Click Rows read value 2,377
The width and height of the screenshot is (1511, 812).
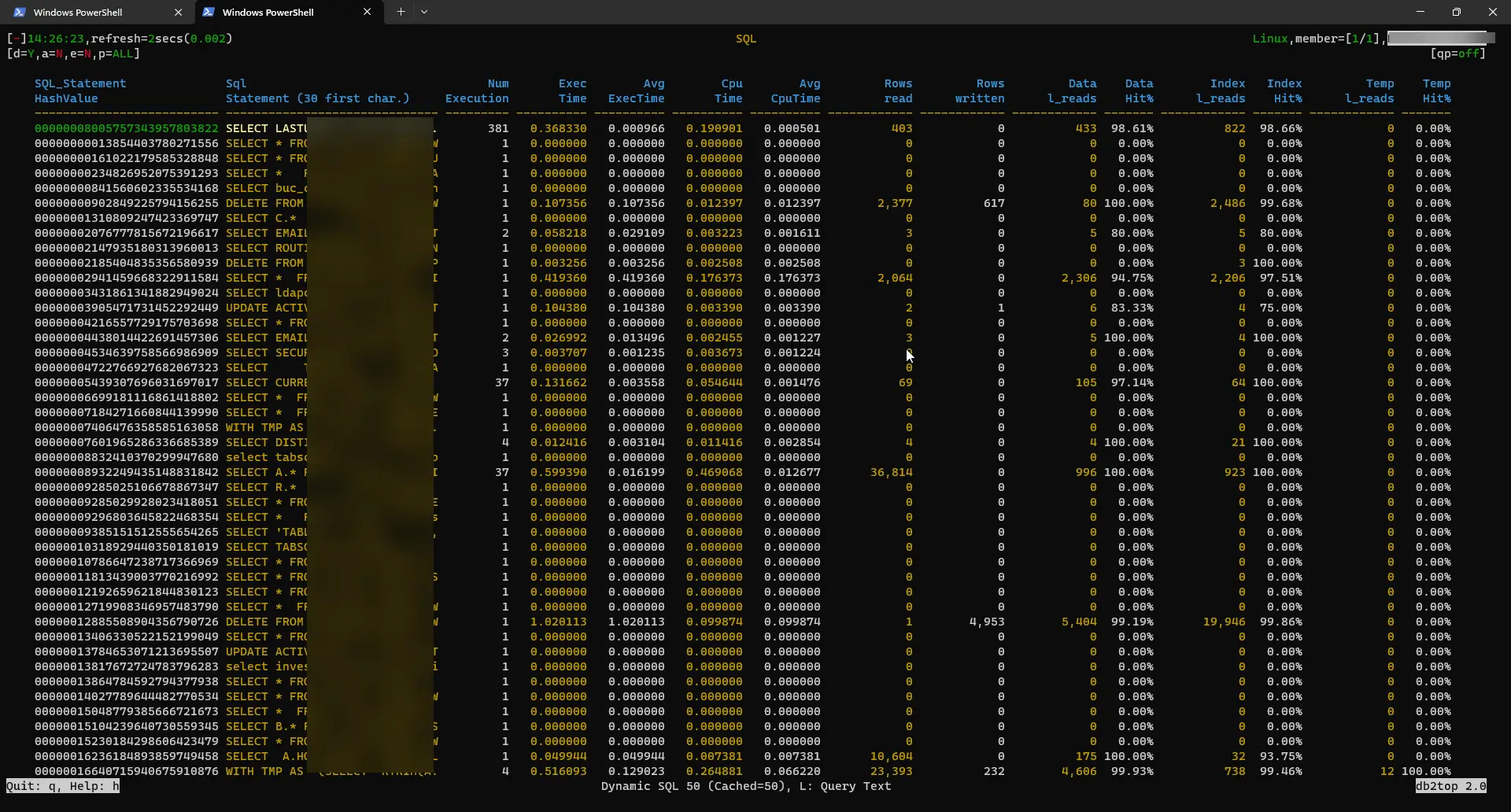coord(895,203)
